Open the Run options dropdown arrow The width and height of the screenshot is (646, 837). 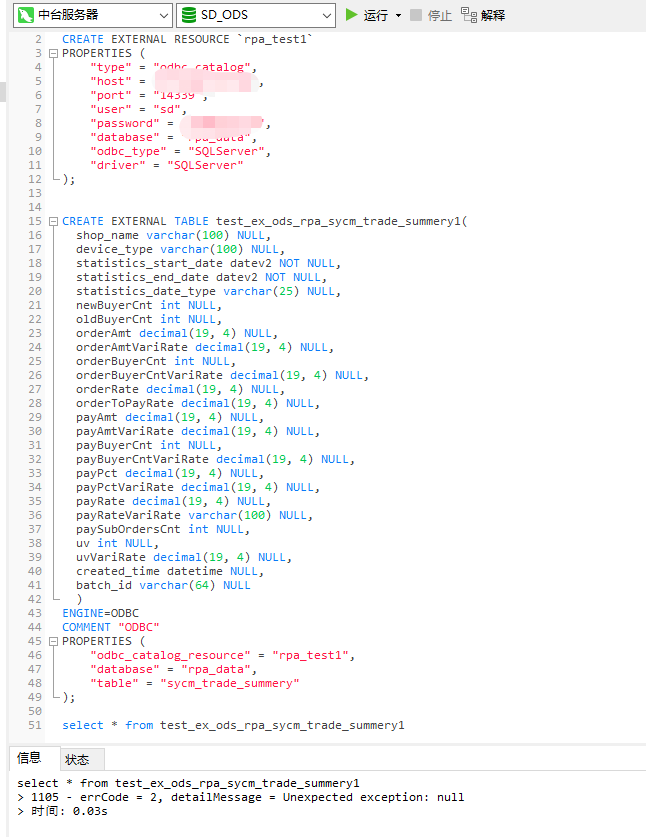(x=398, y=15)
